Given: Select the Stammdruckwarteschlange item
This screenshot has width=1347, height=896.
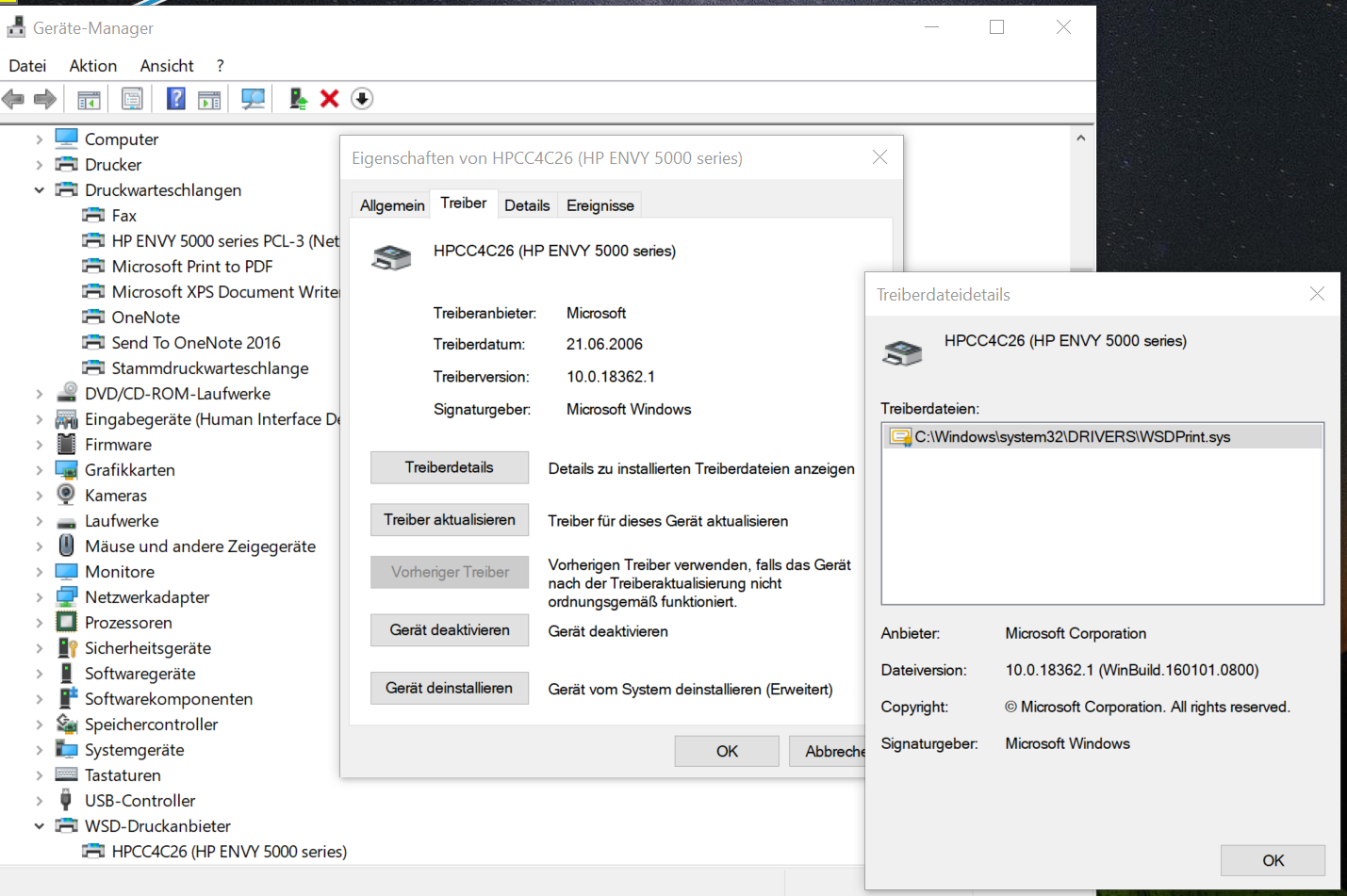Looking at the screenshot, I should (210, 368).
